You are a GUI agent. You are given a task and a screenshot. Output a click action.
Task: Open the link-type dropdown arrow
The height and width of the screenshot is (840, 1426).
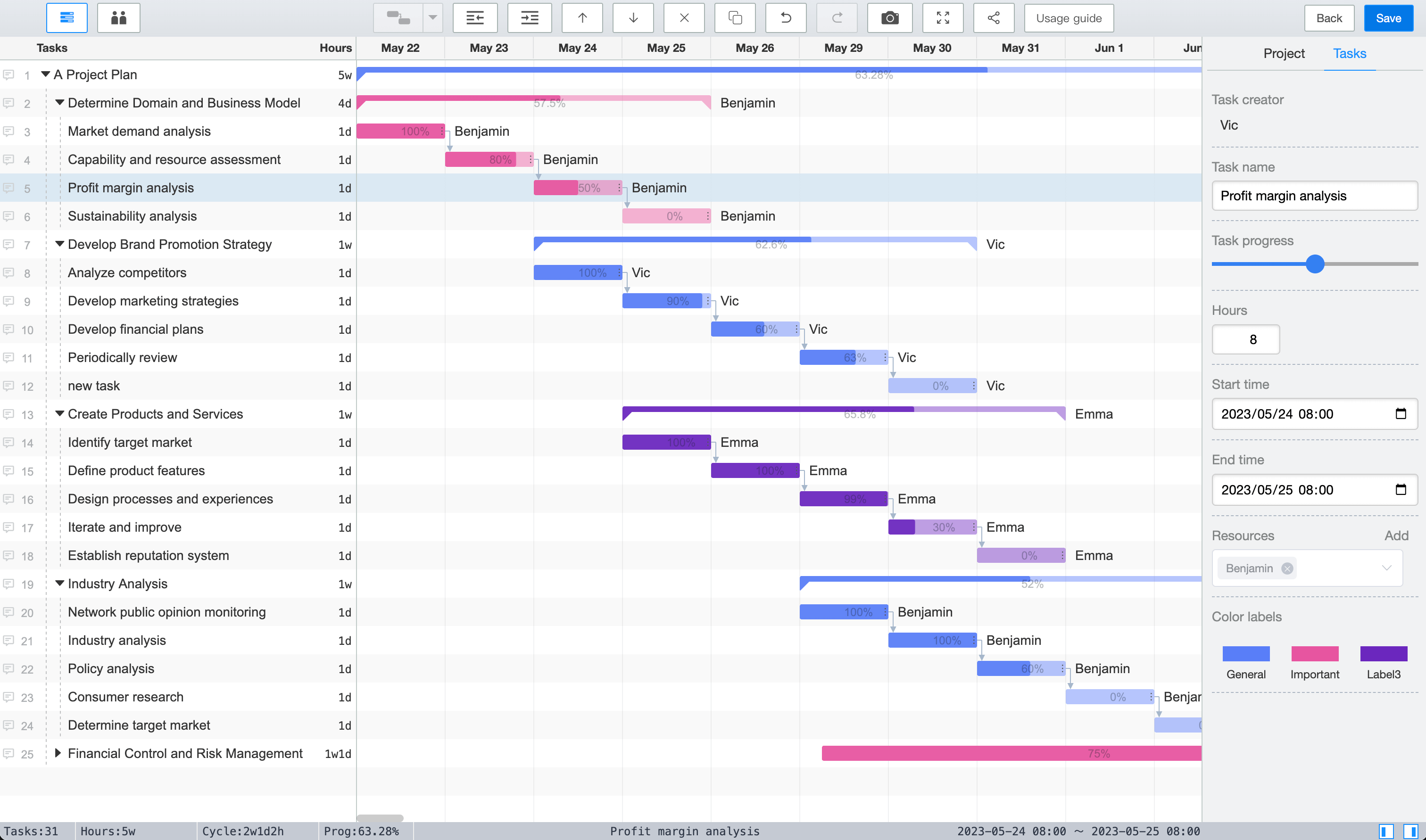pyautogui.click(x=432, y=17)
